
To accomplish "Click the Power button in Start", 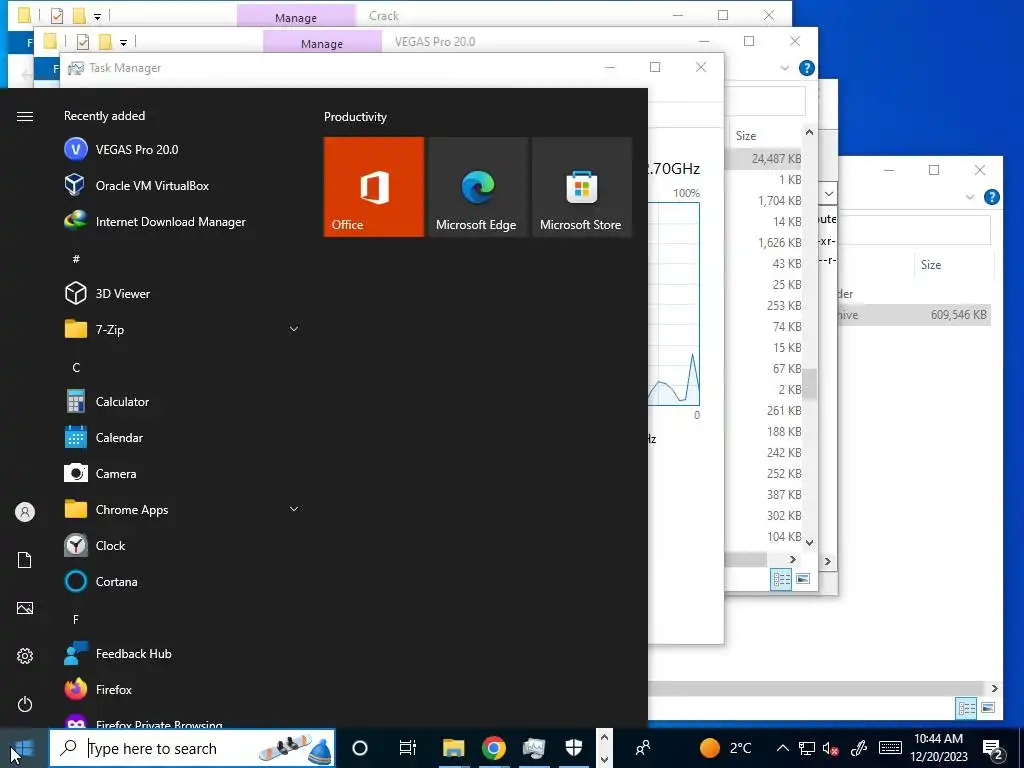I will point(25,704).
